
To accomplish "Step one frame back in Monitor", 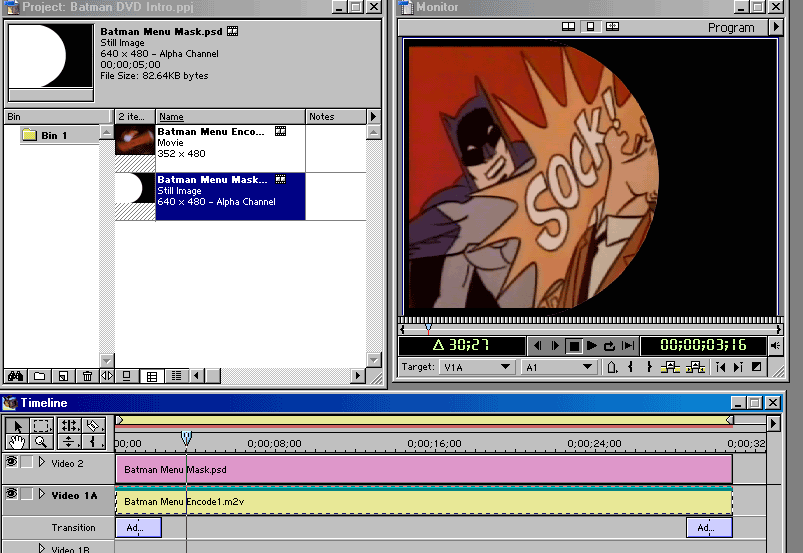I will pyautogui.click(x=537, y=346).
